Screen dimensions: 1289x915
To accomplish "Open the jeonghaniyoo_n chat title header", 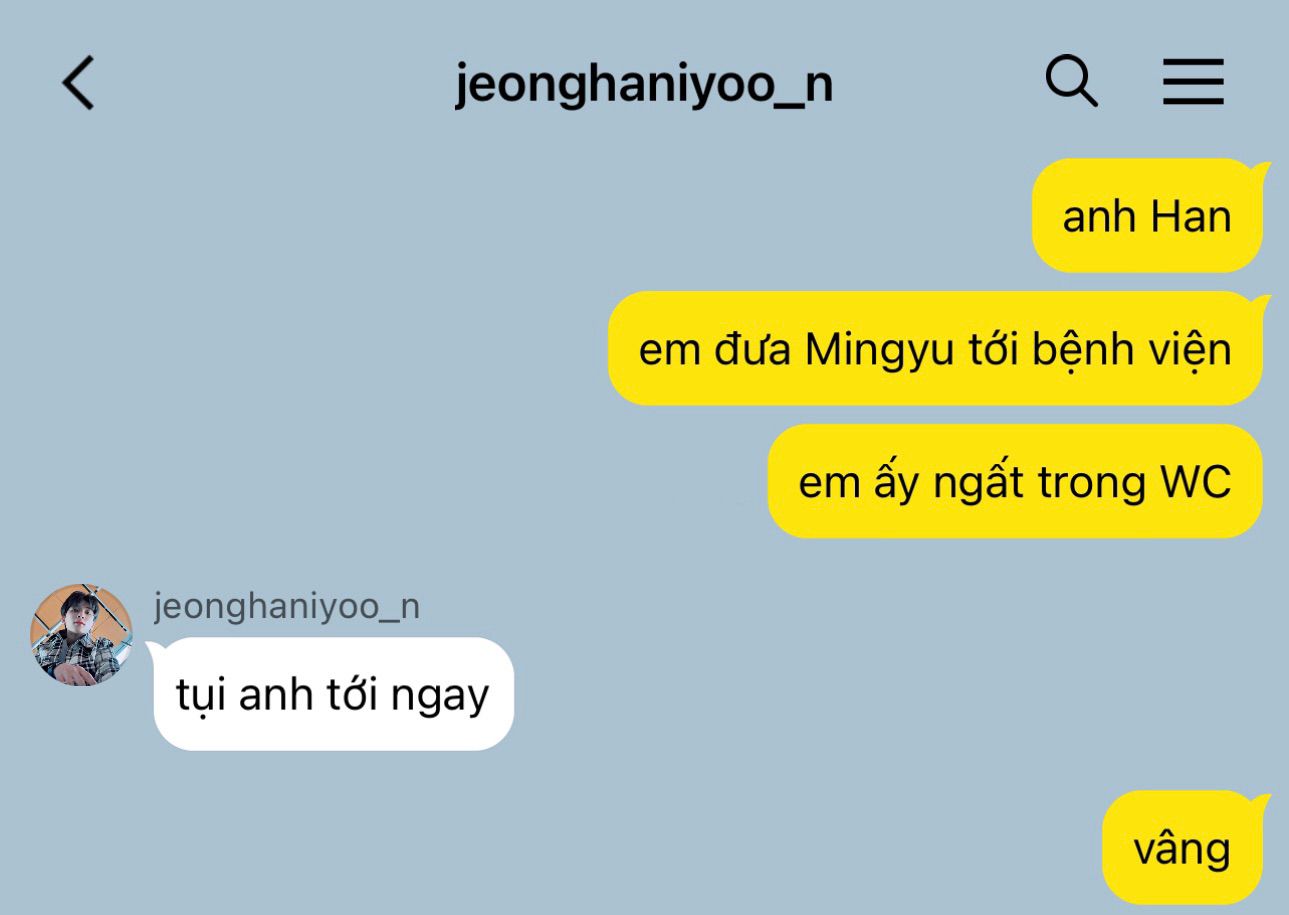I will [644, 86].
